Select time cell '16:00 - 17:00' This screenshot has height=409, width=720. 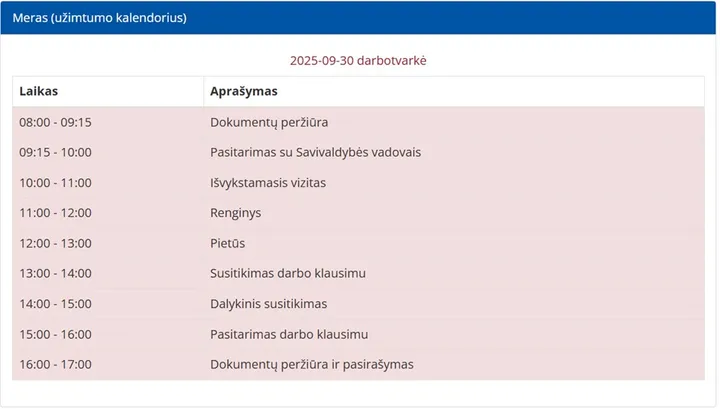click(x=56, y=364)
